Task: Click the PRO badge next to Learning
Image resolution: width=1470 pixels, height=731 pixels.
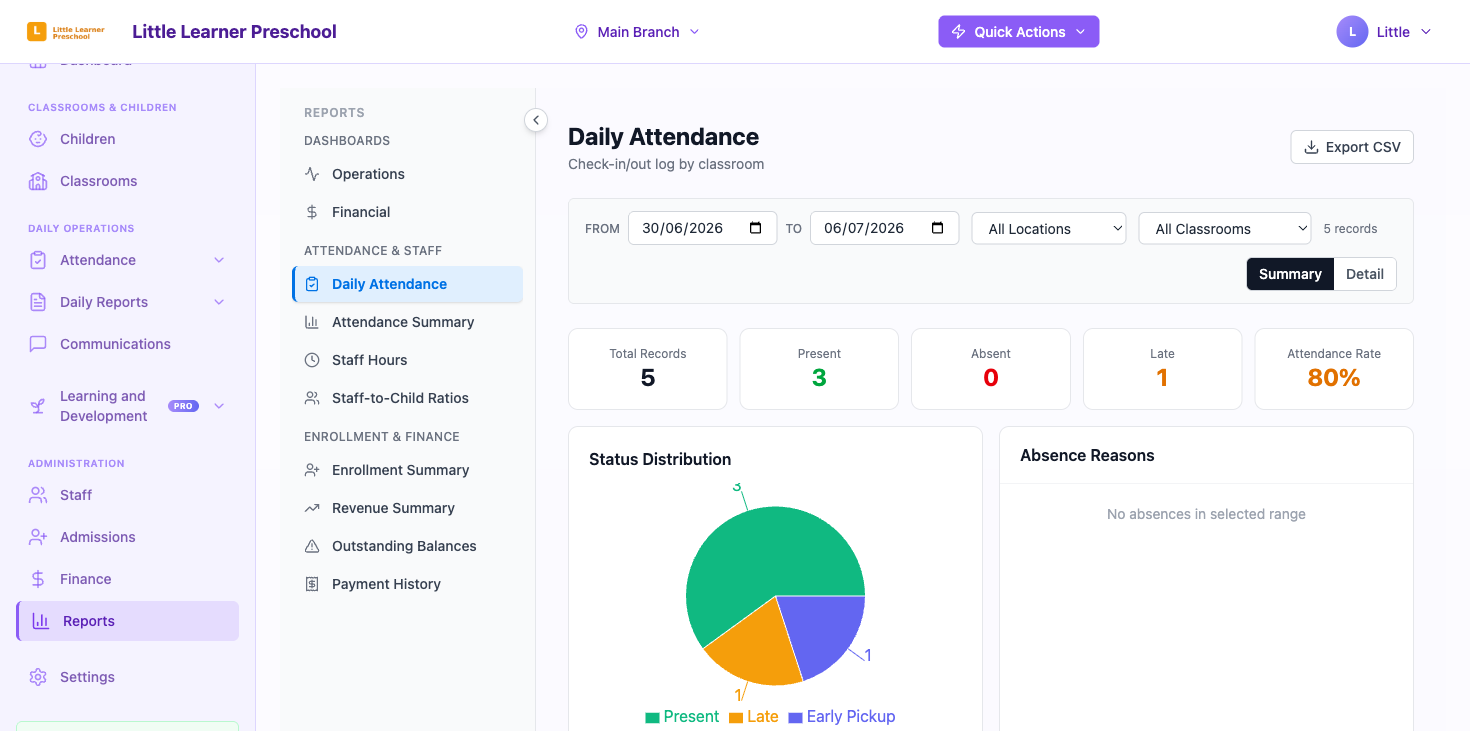Action: (x=183, y=406)
